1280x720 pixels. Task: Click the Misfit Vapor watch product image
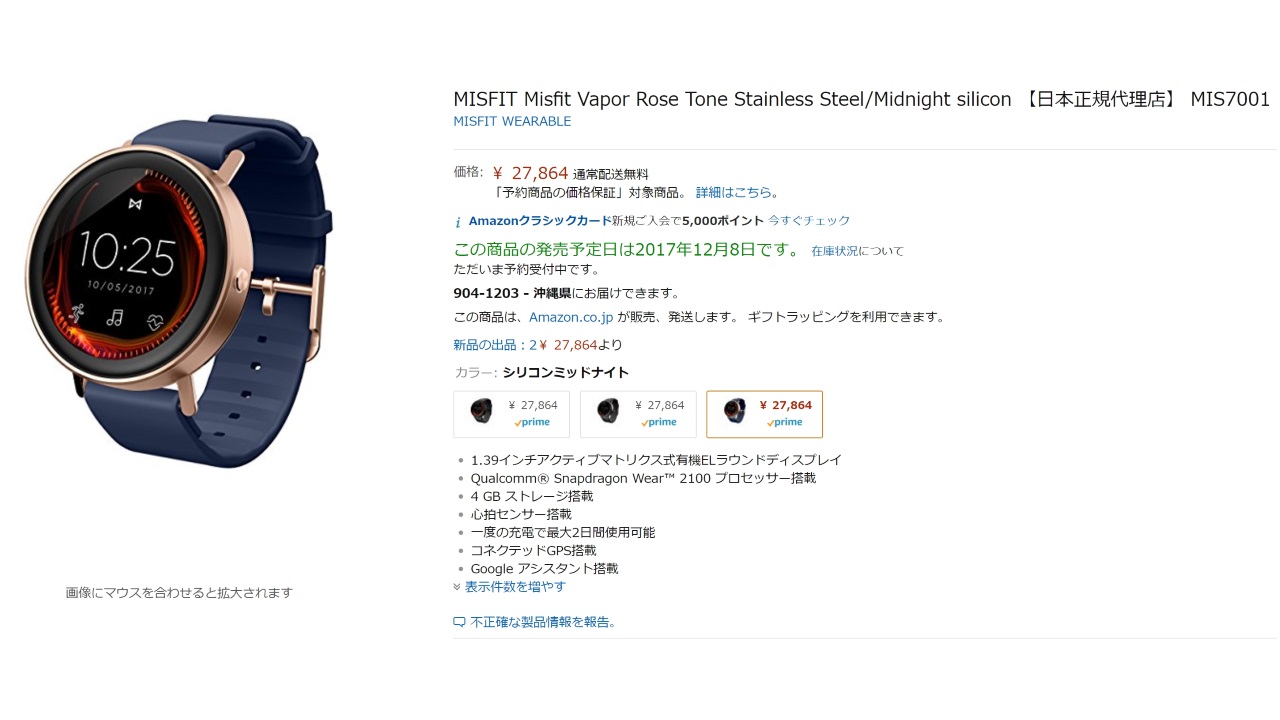pyautogui.click(x=179, y=291)
